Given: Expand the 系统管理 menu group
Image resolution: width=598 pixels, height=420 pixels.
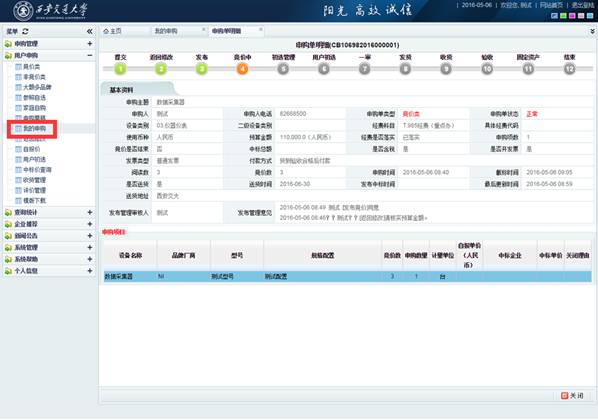Looking at the screenshot, I should [90, 248].
